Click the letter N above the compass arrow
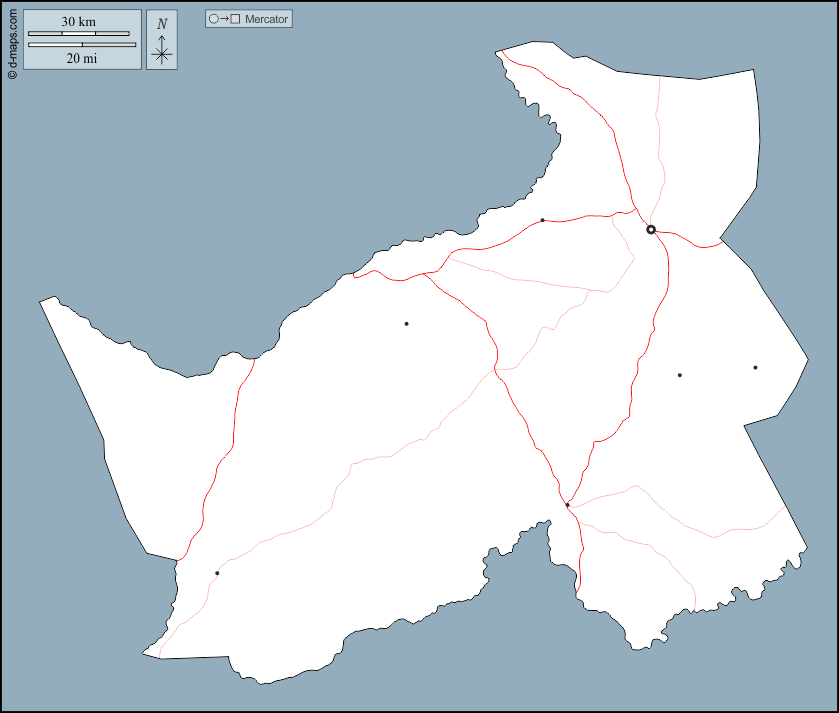Viewport: 839px width, 713px height. pyautogui.click(x=162, y=24)
